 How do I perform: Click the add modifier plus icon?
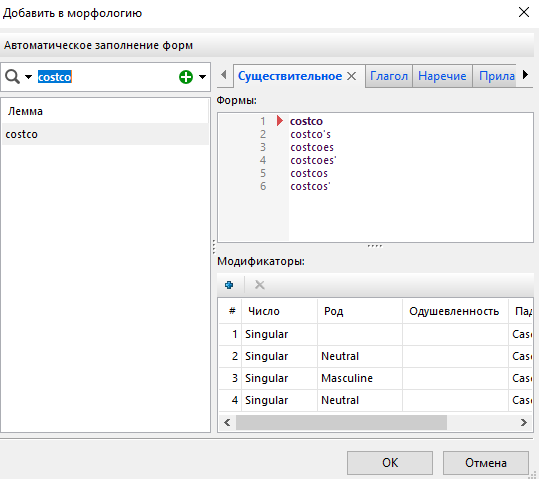pyautogui.click(x=229, y=285)
